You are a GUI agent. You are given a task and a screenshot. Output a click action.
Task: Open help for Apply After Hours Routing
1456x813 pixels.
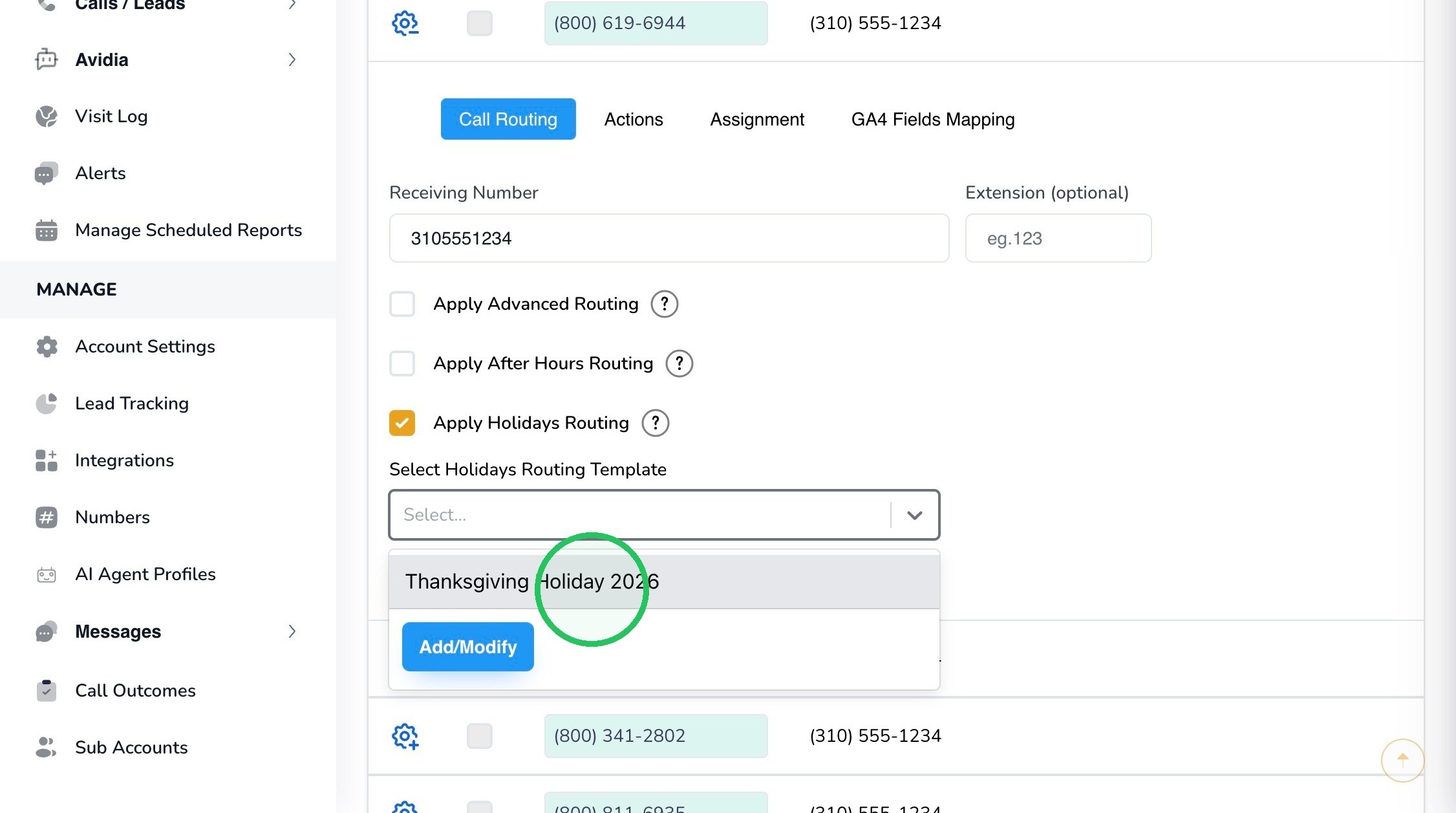[679, 363]
